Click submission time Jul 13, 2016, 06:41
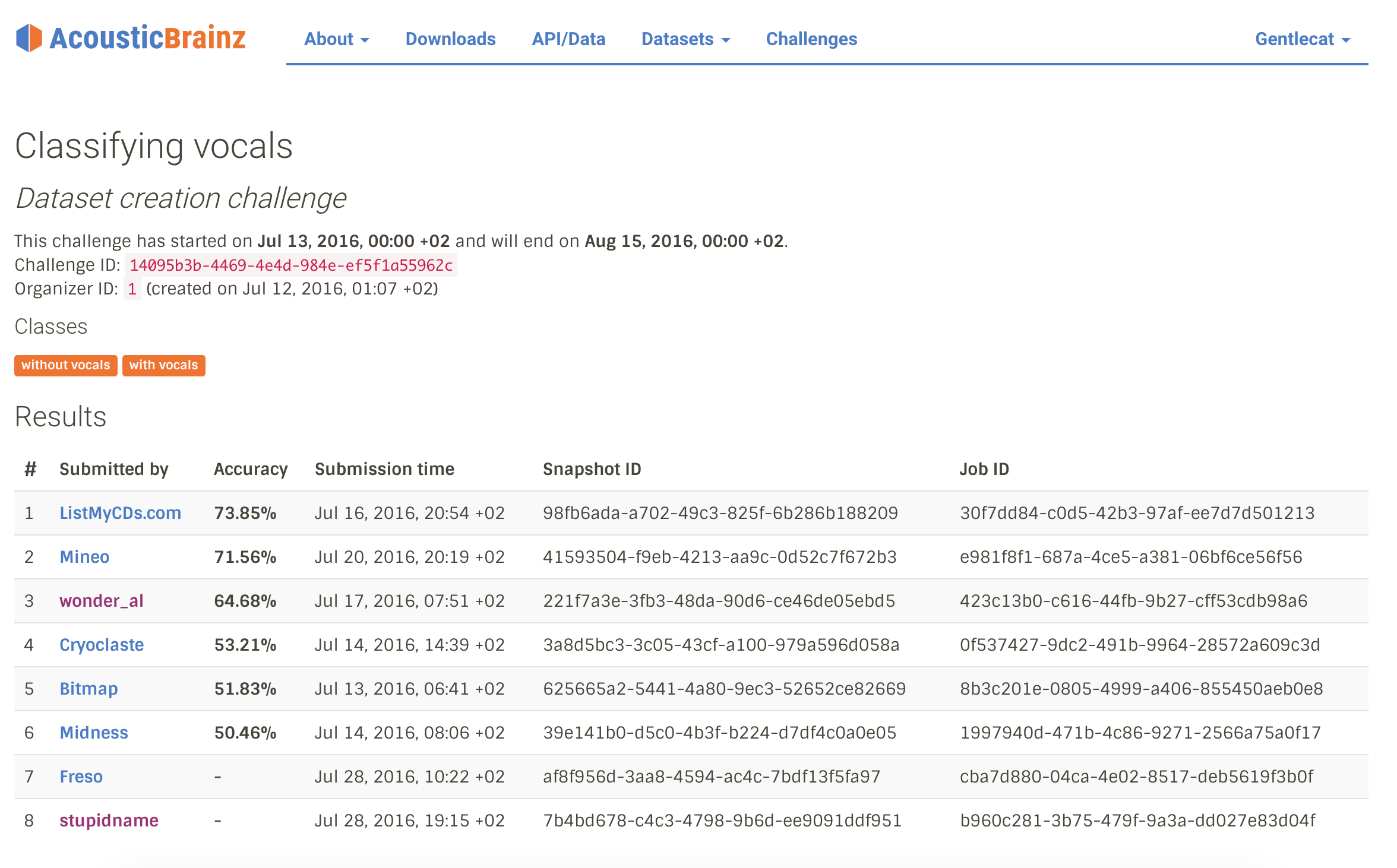 [410, 689]
